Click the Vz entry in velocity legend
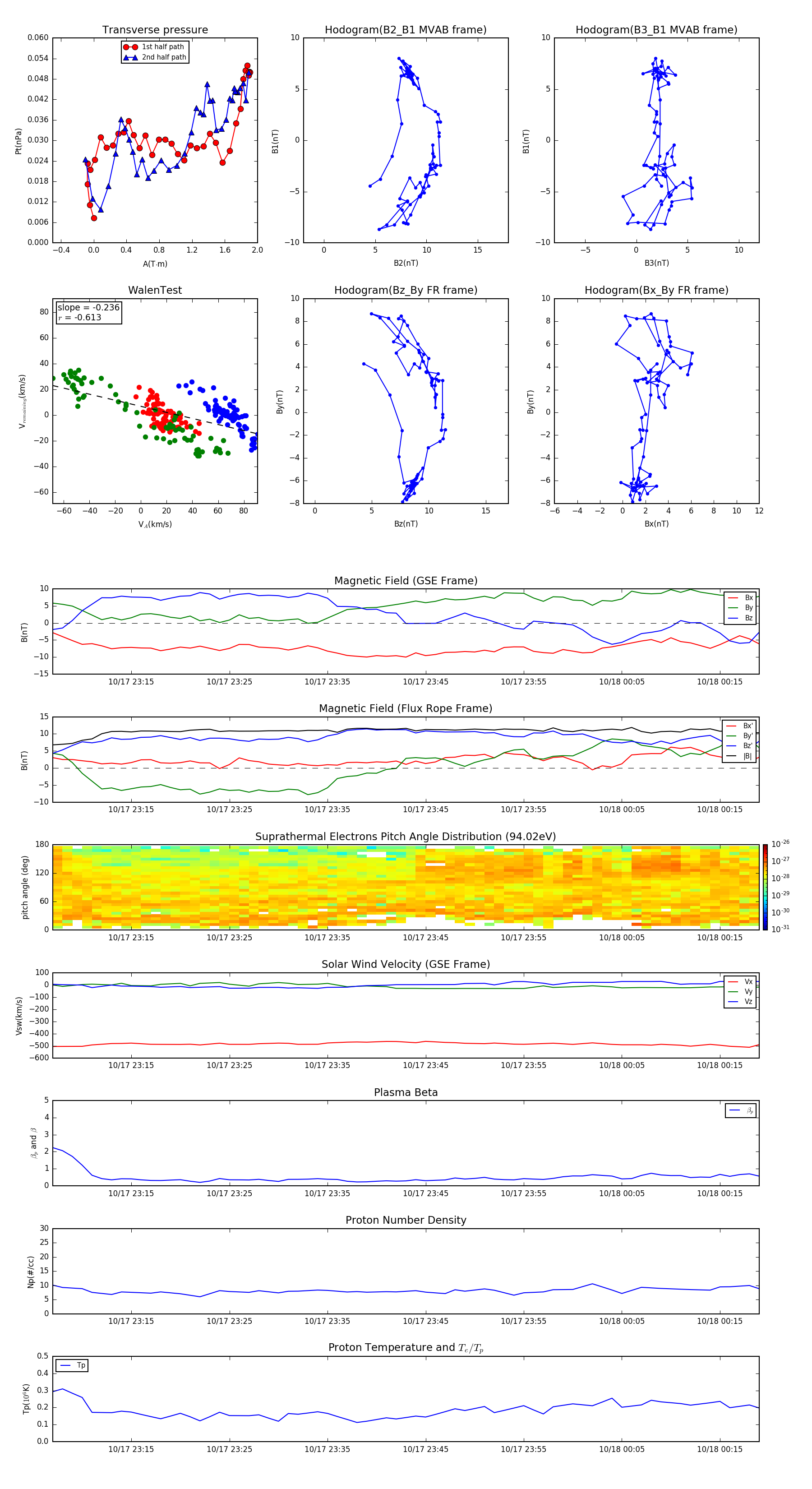The height and width of the screenshot is (1489, 812). pyautogui.click(x=740, y=1002)
